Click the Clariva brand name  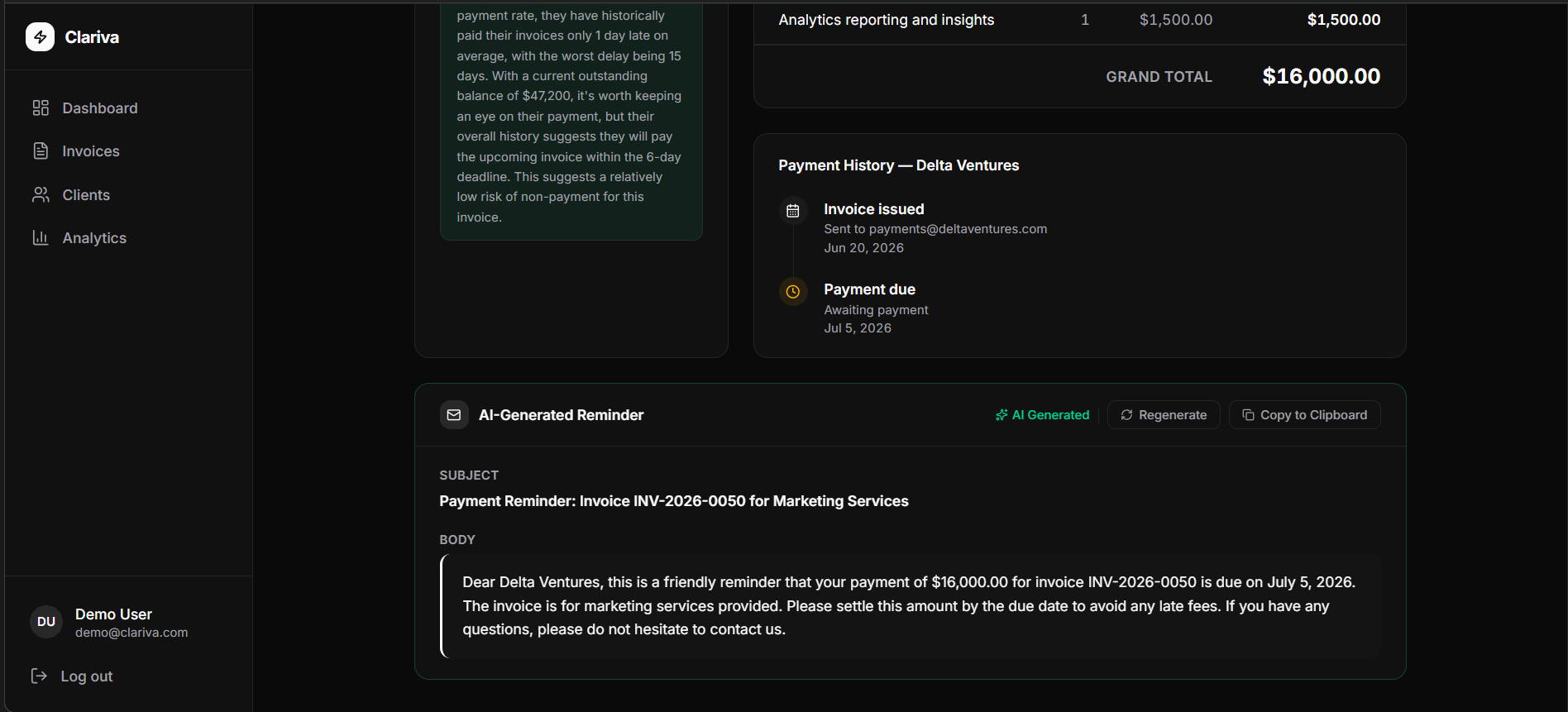(92, 37)
